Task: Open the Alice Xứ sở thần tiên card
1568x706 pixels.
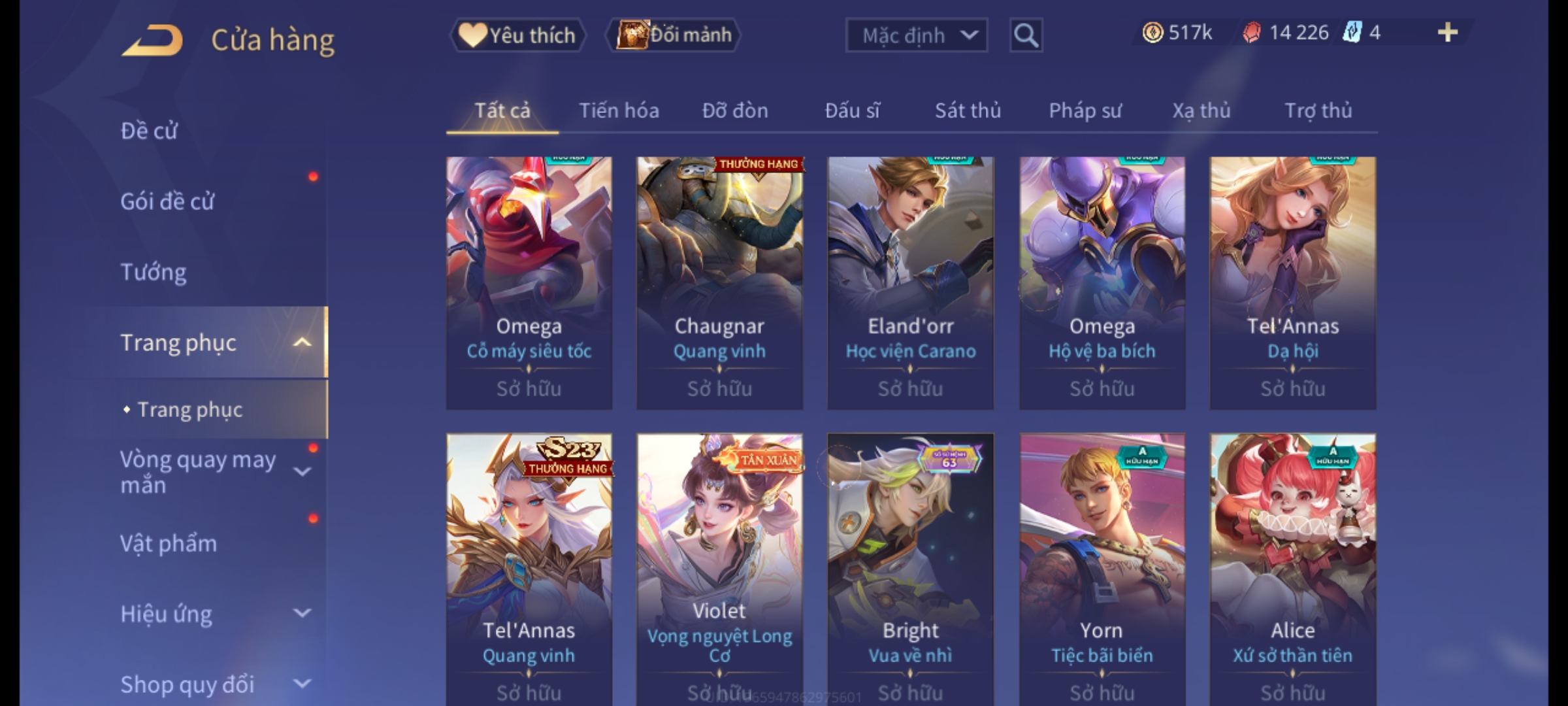Action: coord(1292,569)
